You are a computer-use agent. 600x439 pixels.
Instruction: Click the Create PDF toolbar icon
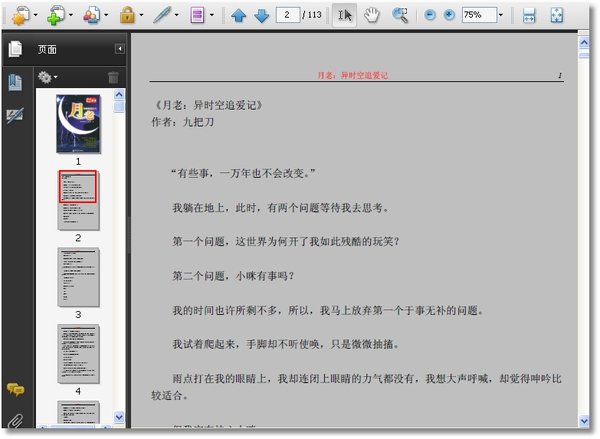[21, 16]
